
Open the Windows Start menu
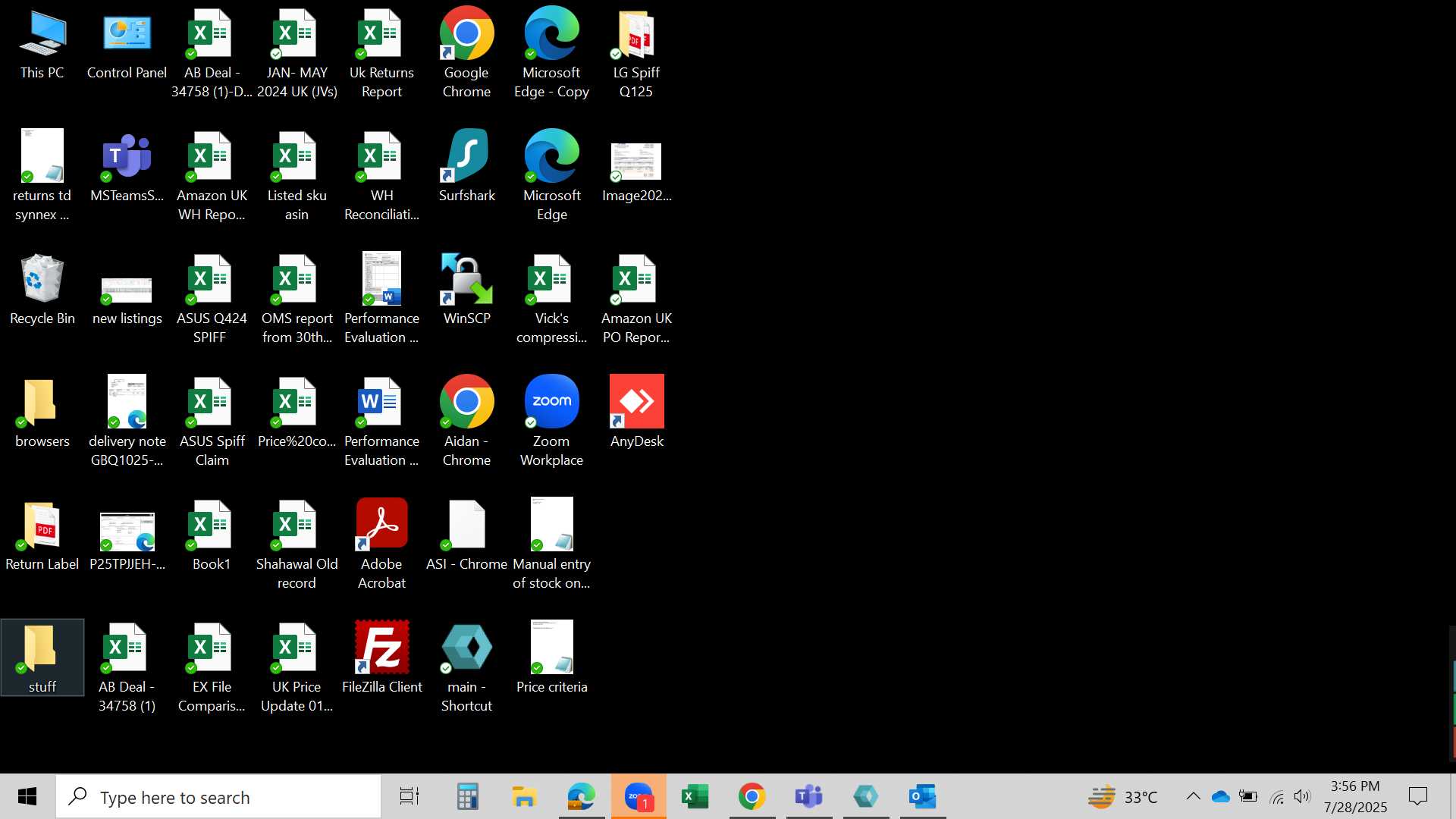27,796
